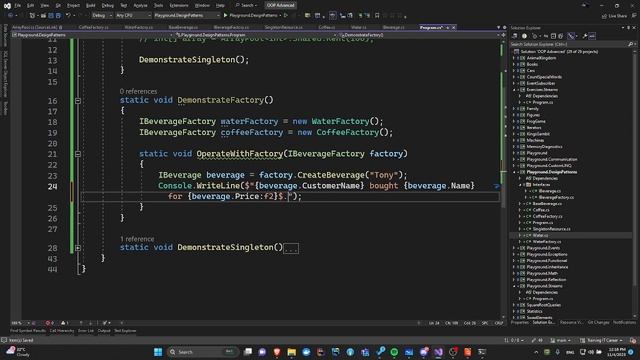Open startup project Playground.DesignPatterns dropdown
The width and height of the screenshot is (640, 360).
coord(187,16)
